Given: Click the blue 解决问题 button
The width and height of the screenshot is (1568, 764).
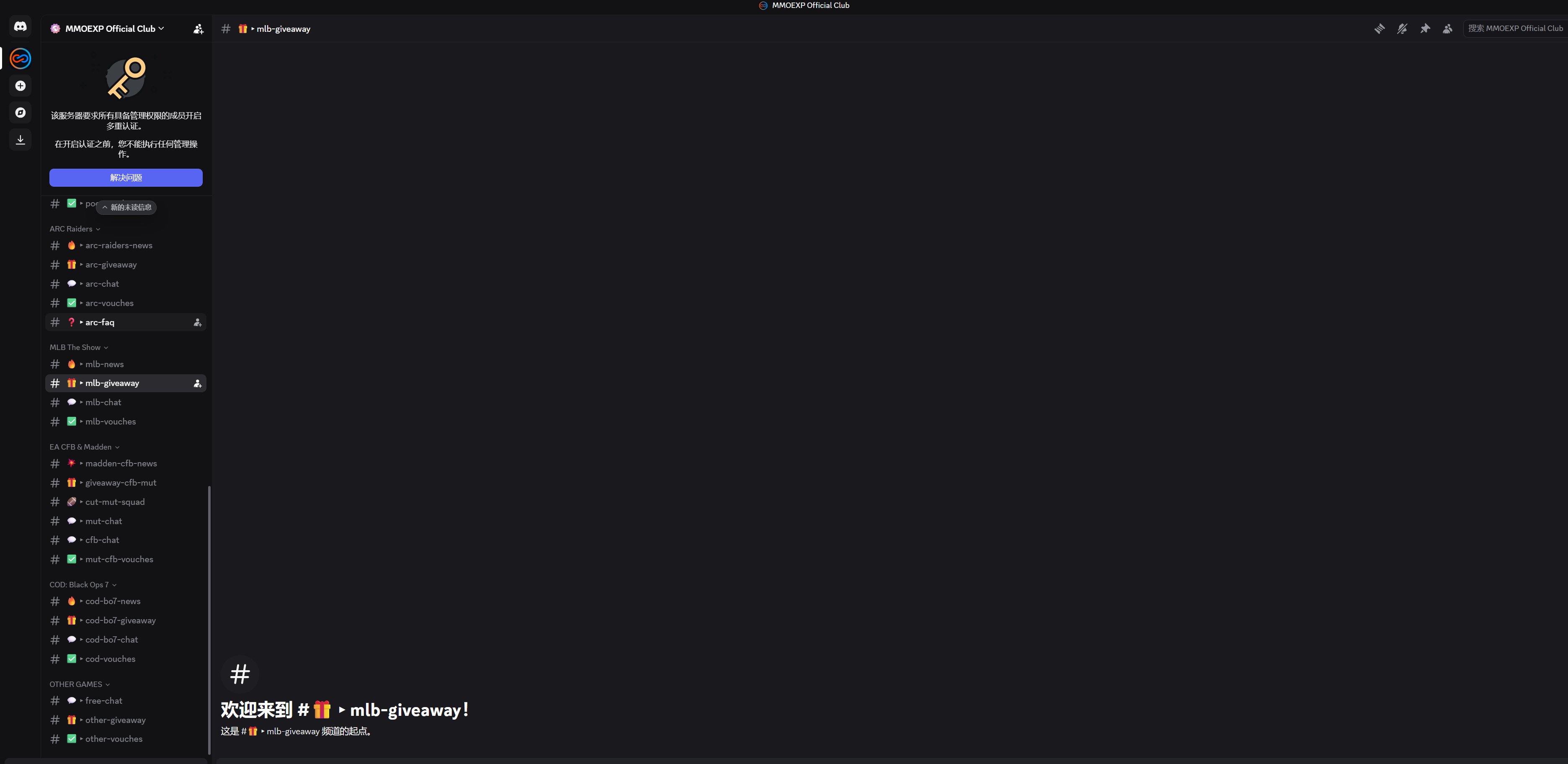Looking at the screenshot, I should coord(126,177).
